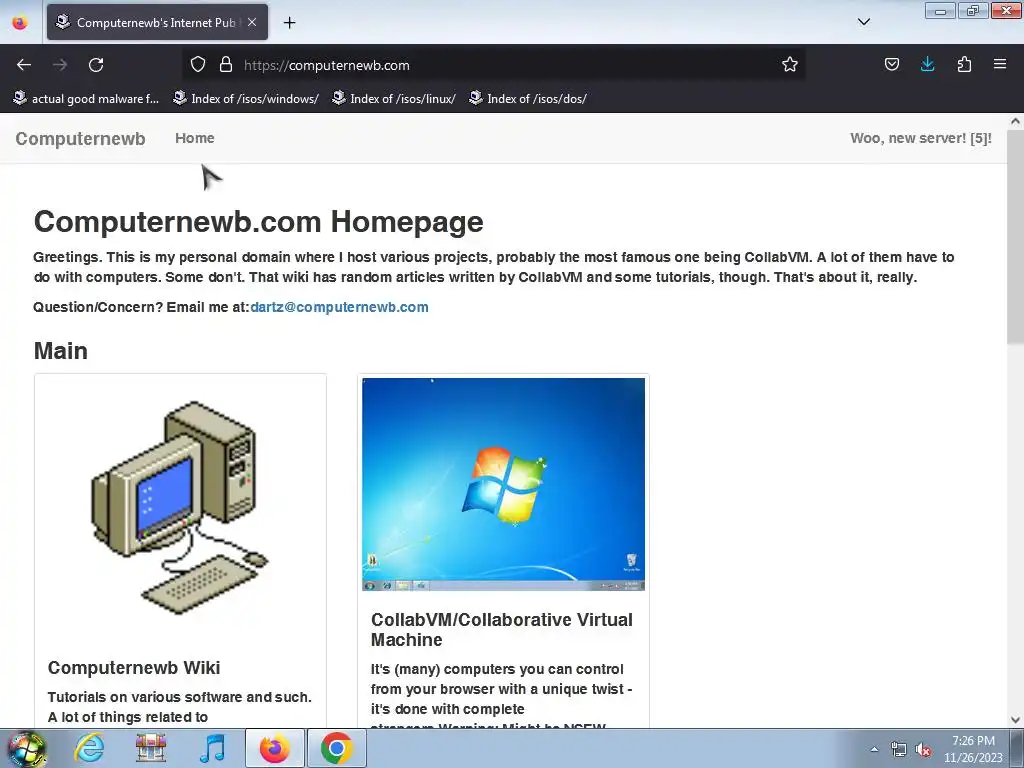
Task: Select Home in the site navbar
Action: [x=195, y=138]
